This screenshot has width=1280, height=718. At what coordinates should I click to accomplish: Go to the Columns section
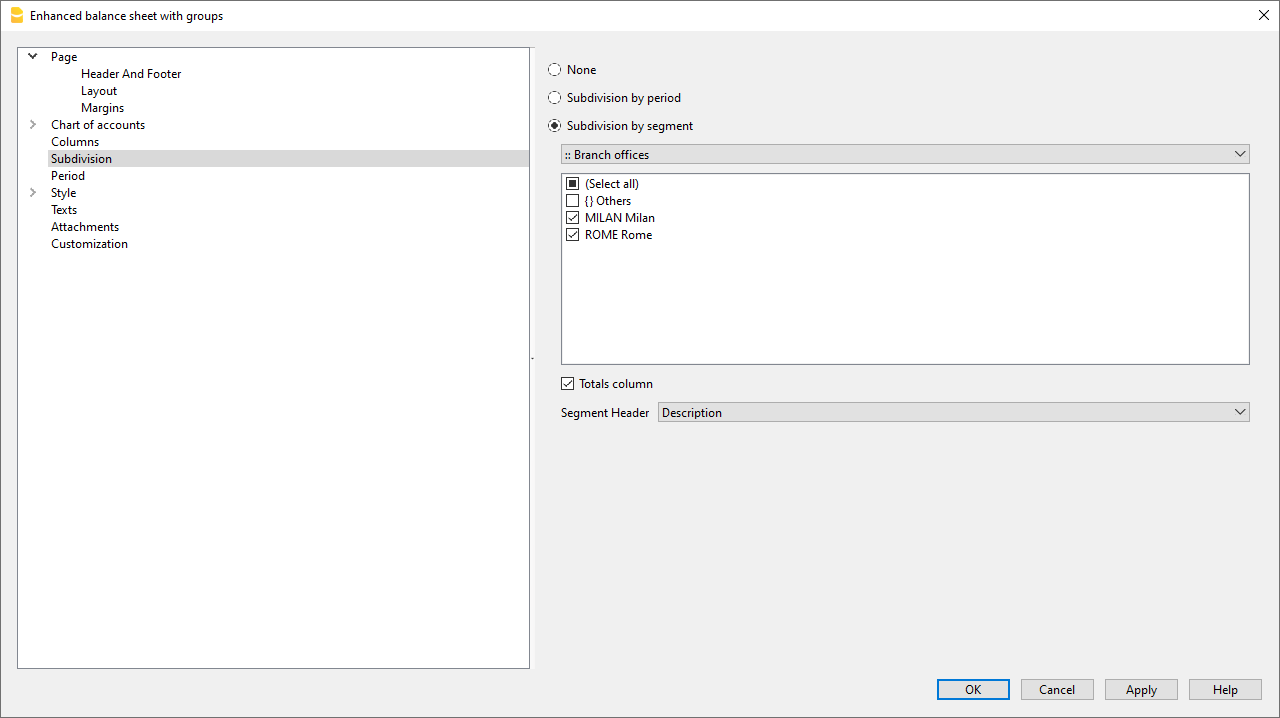75,142
